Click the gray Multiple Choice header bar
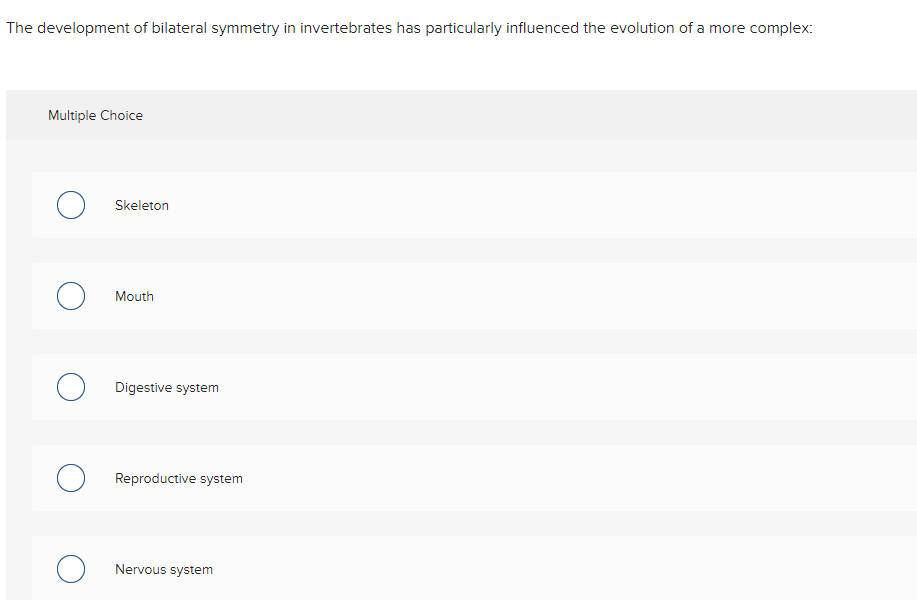 460,115
